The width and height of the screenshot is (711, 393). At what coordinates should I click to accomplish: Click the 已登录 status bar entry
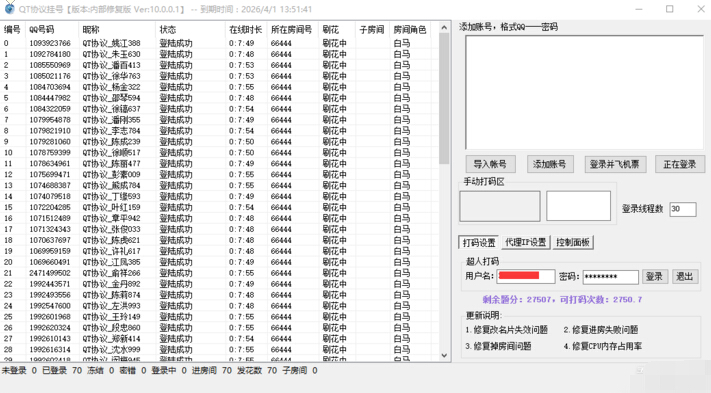click(62, 371)
